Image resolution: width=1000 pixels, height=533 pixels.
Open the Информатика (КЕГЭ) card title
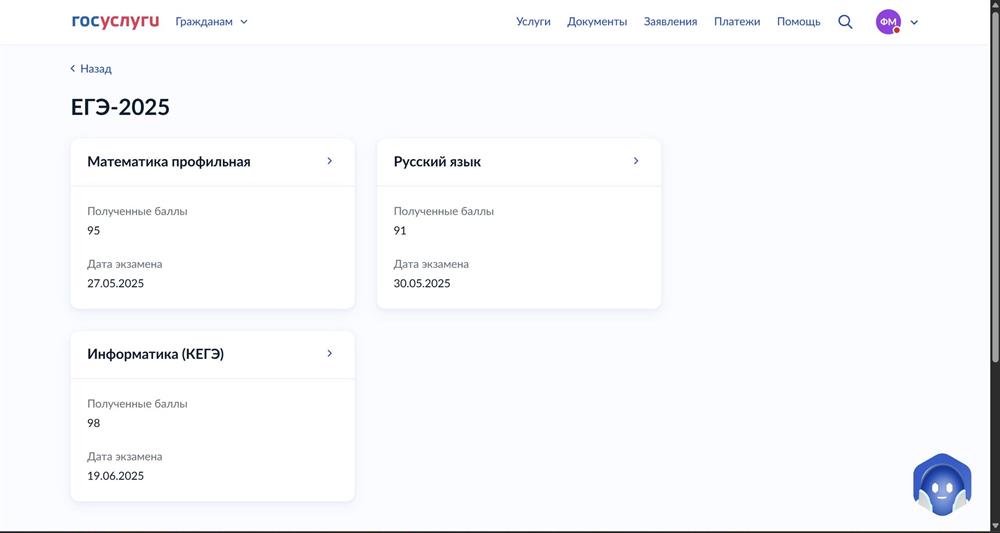coord(156,354)
